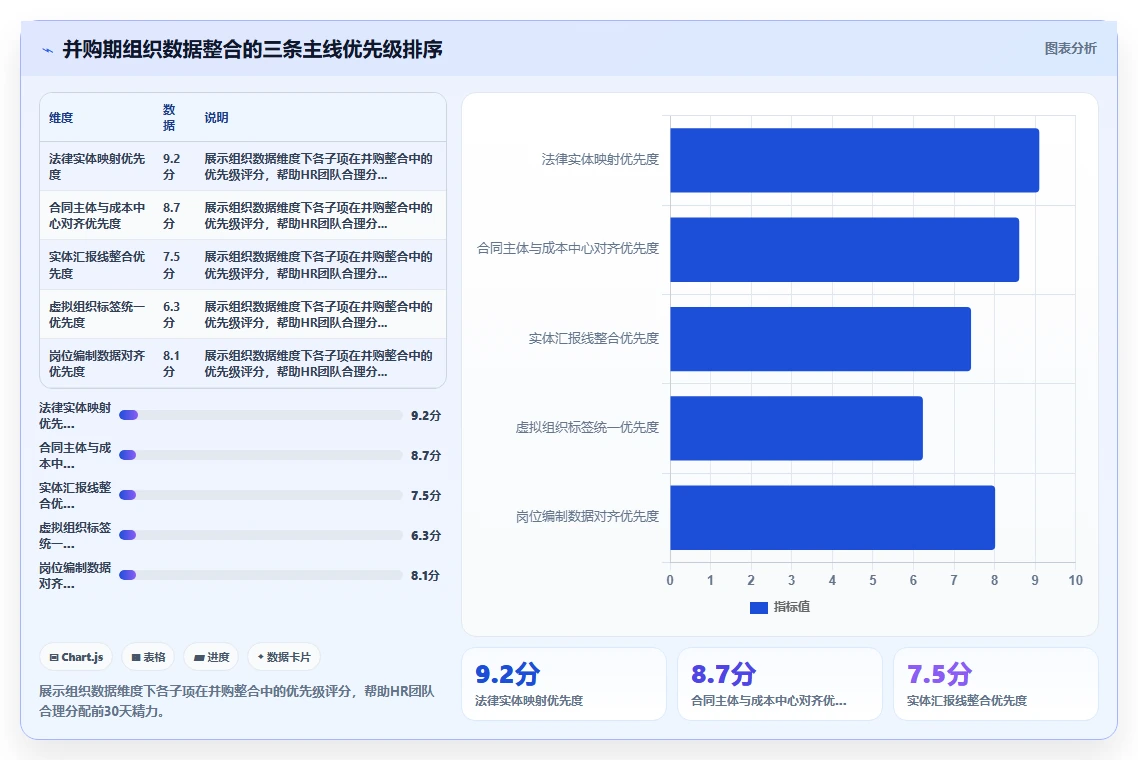This screenshot has width=1138, height=760.
Task: Click table cell 岗位编制数据对齐优先度
Action: (x=97, y=364)
